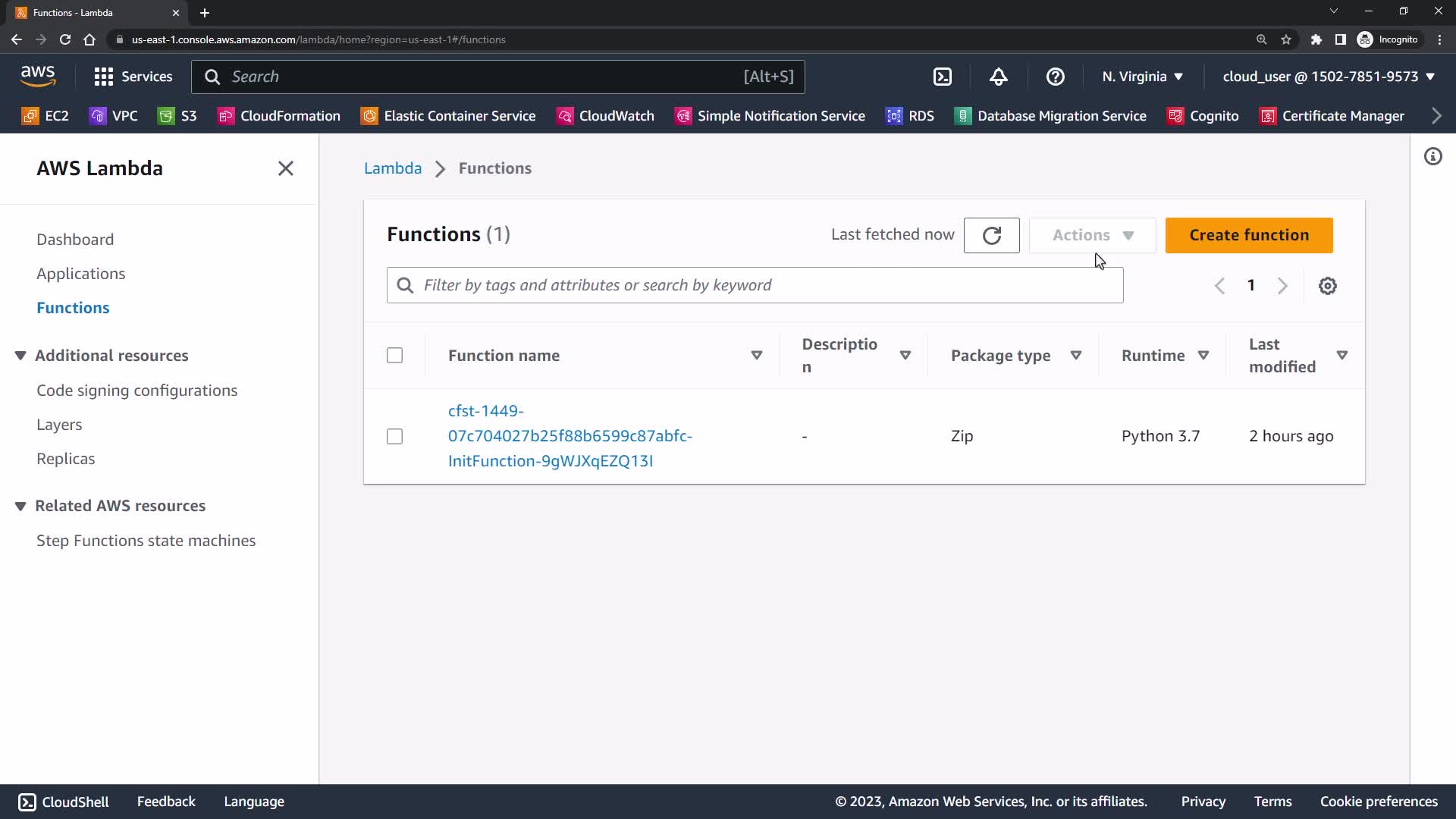Screen dimensions: 1456x819
Task: Open the cfst-1449 InitFunction link
Action: (570, 436)
